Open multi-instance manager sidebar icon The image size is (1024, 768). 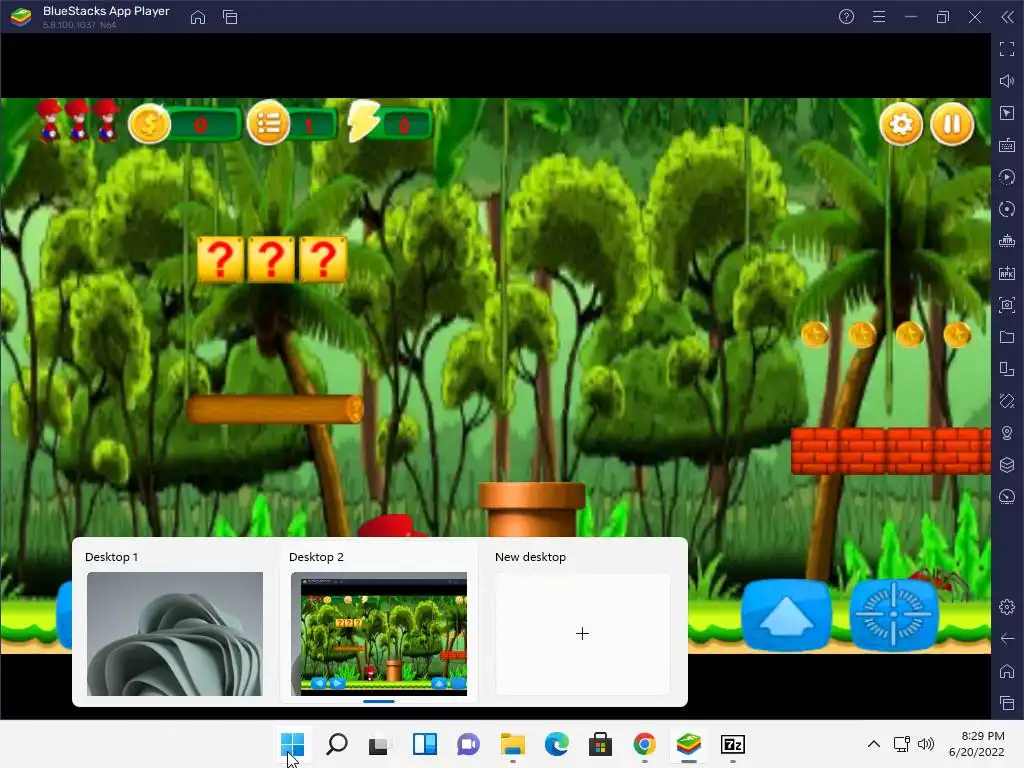tap(1007, 369)
